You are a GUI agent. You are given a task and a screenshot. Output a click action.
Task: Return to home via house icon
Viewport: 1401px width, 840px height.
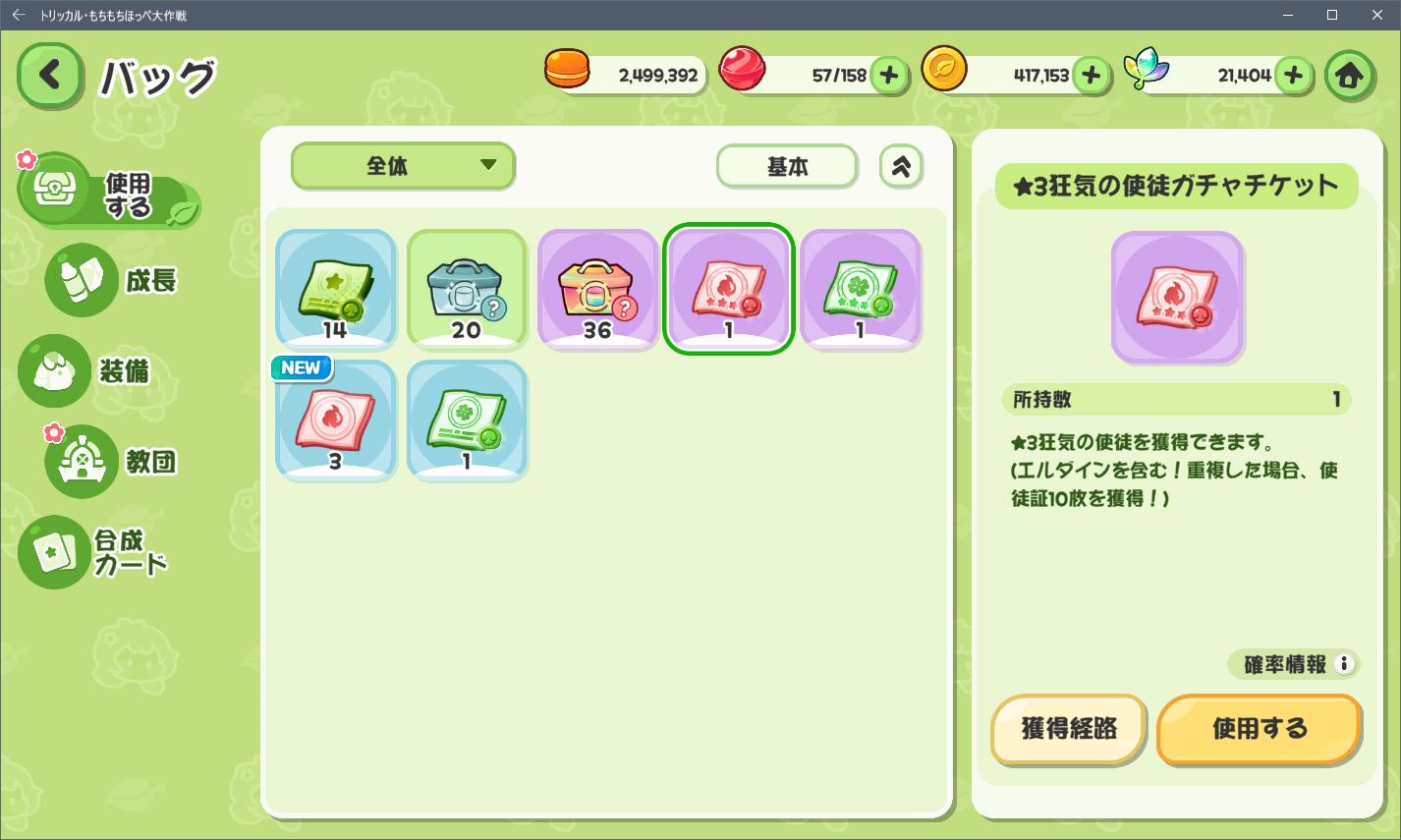pos(1349,76)
